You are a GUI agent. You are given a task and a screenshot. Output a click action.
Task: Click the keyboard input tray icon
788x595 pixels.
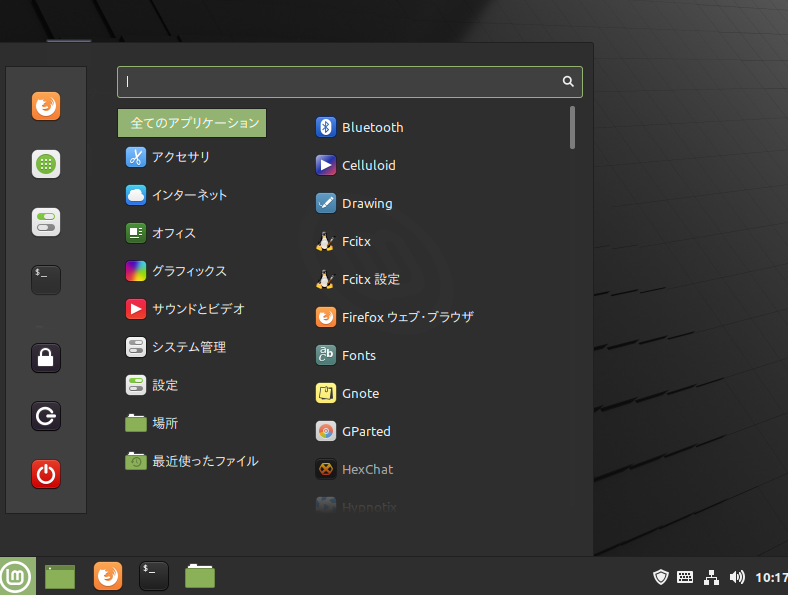[x=685, y=577]
